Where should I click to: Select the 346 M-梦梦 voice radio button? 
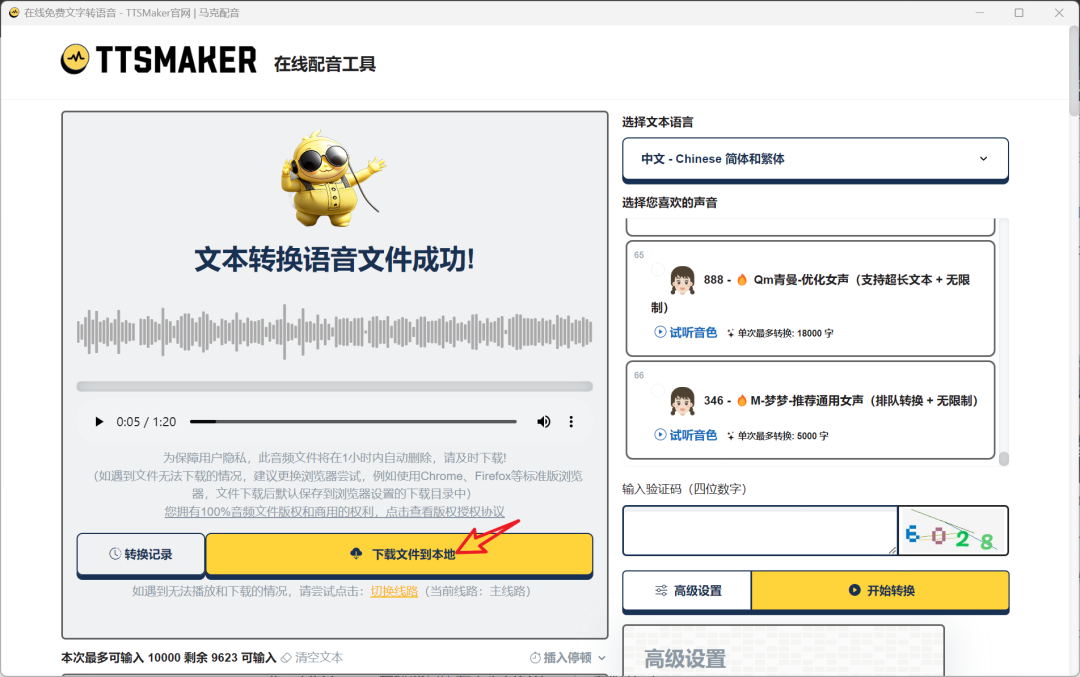coord(658,390)
